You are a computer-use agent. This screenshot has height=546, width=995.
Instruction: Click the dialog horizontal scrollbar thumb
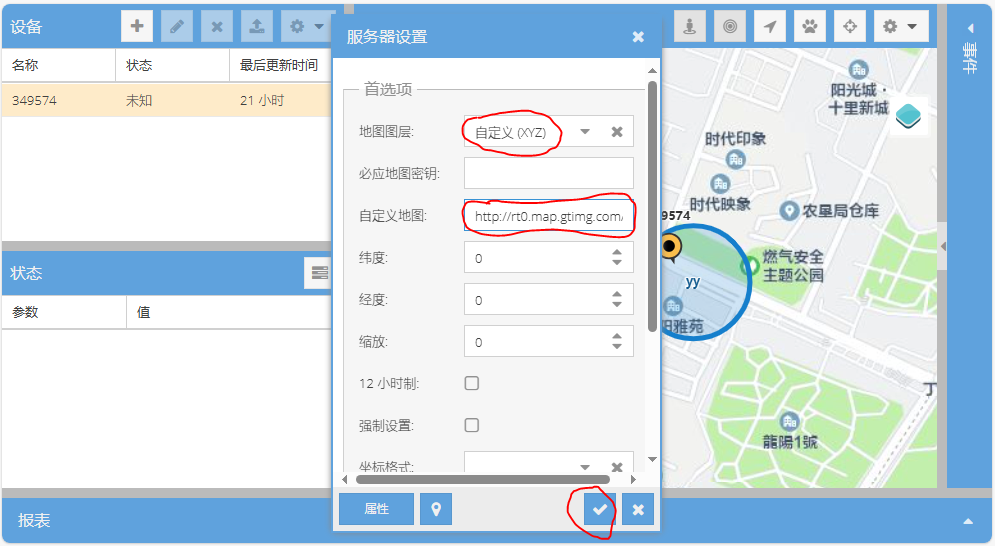point(483,479)
